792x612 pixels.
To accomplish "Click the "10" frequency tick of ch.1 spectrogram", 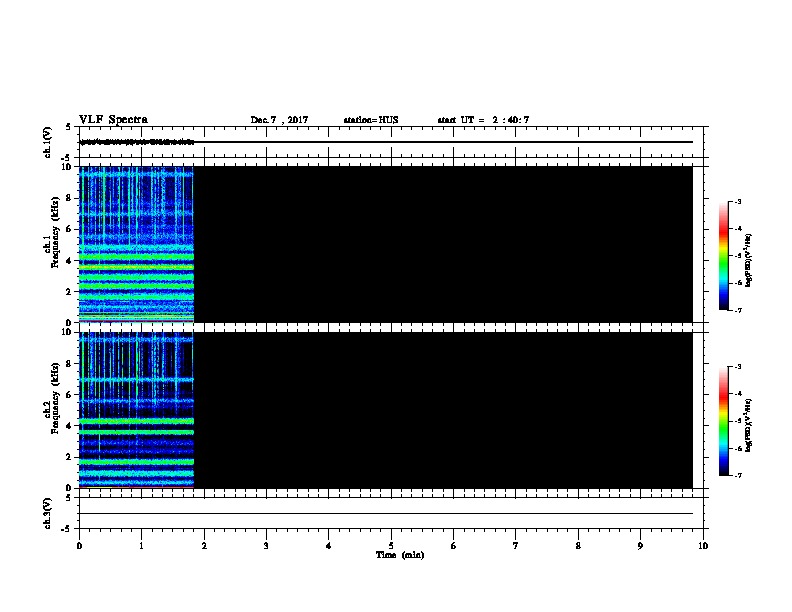I will tap(67, 167).
